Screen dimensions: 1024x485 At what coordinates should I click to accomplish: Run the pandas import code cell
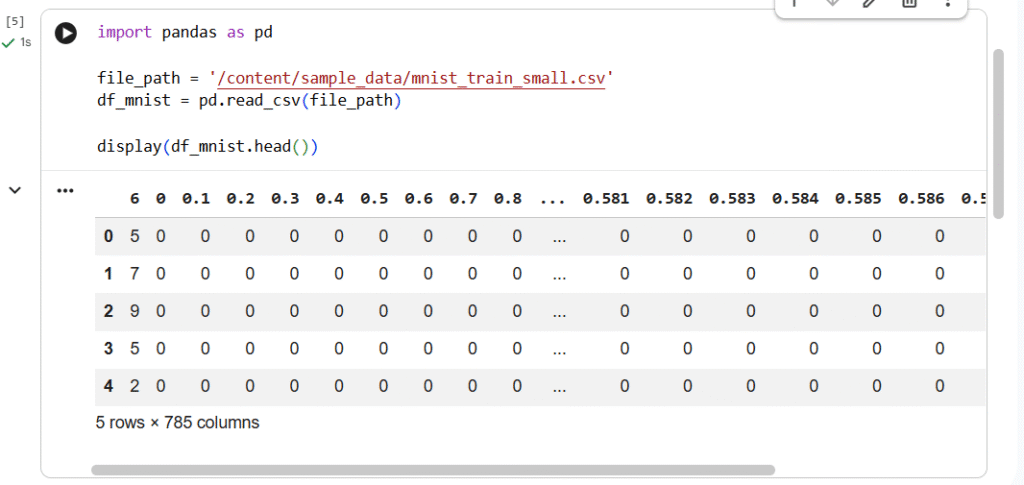(66, 33)
